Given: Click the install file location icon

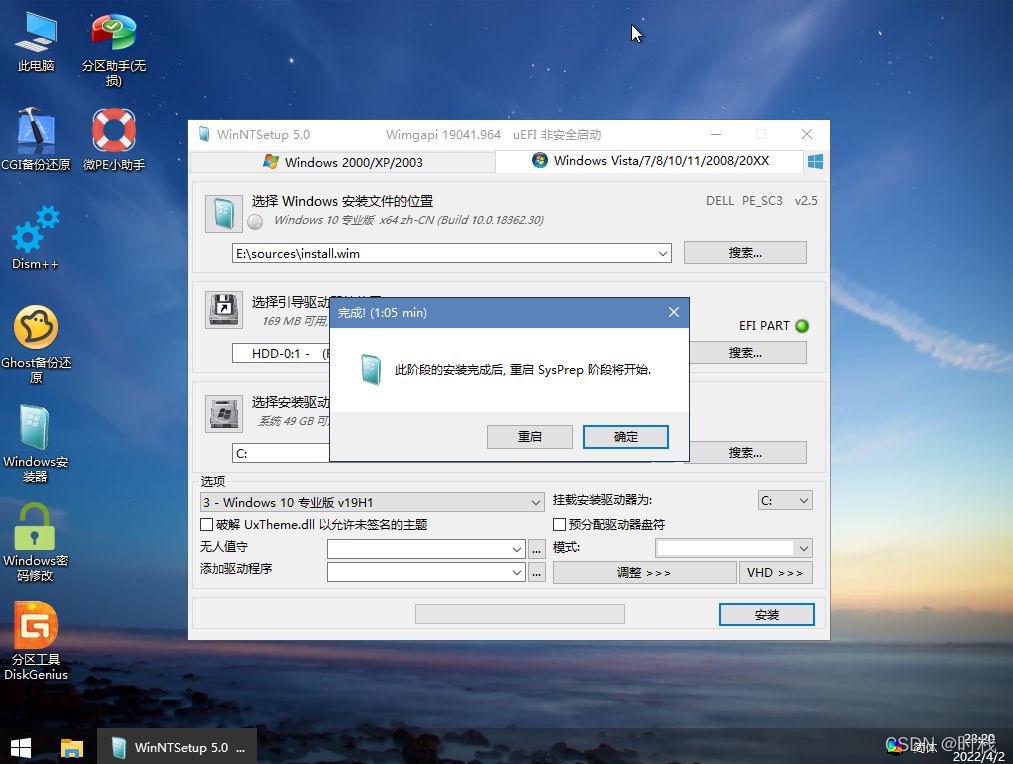Looking at the screenshot, I should 224,214.
